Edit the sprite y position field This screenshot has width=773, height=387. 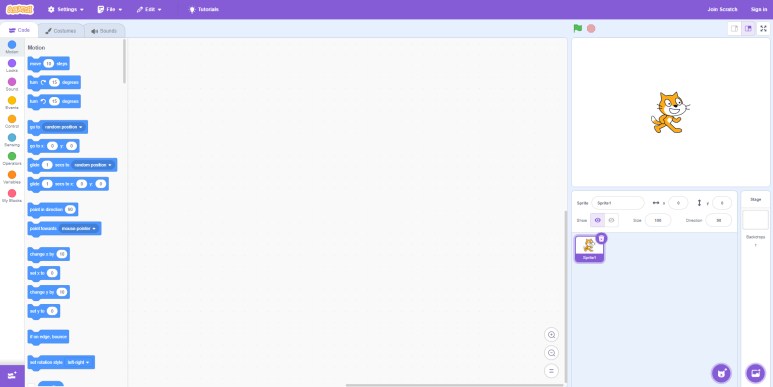[722, 203]
